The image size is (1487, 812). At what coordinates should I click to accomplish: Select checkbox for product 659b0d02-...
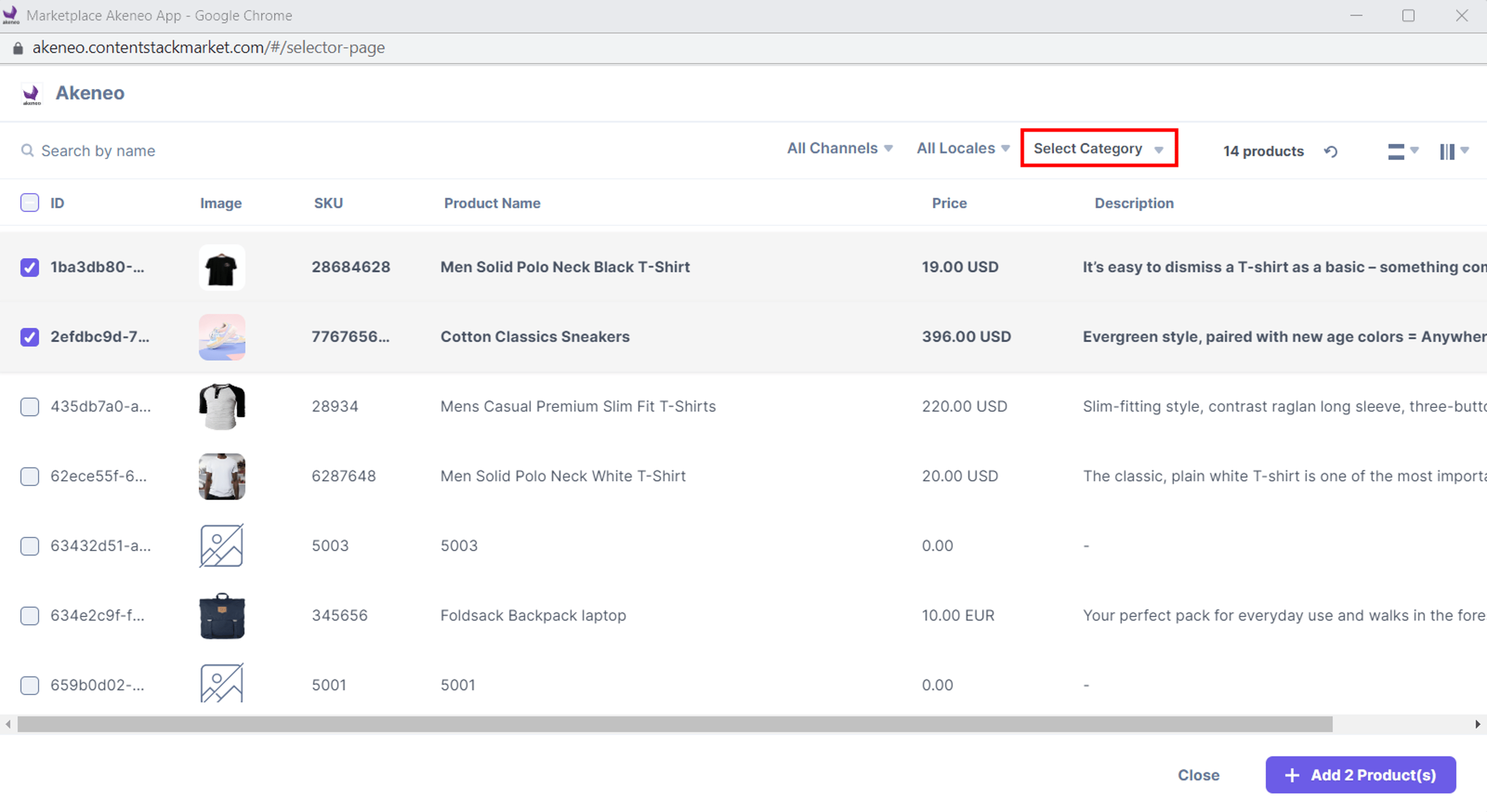29,686
